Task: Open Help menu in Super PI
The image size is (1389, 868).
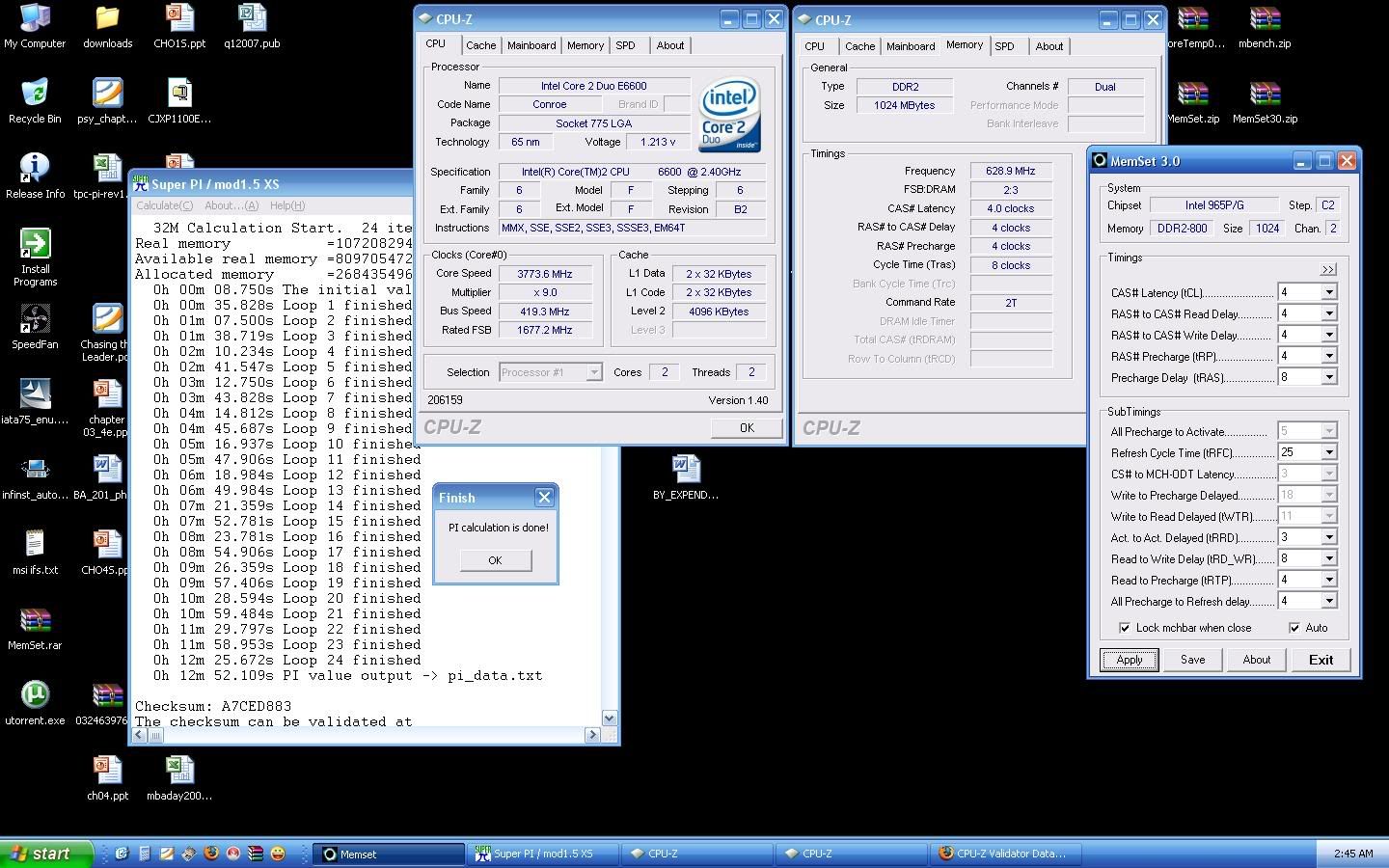Action: pos(287,205)
